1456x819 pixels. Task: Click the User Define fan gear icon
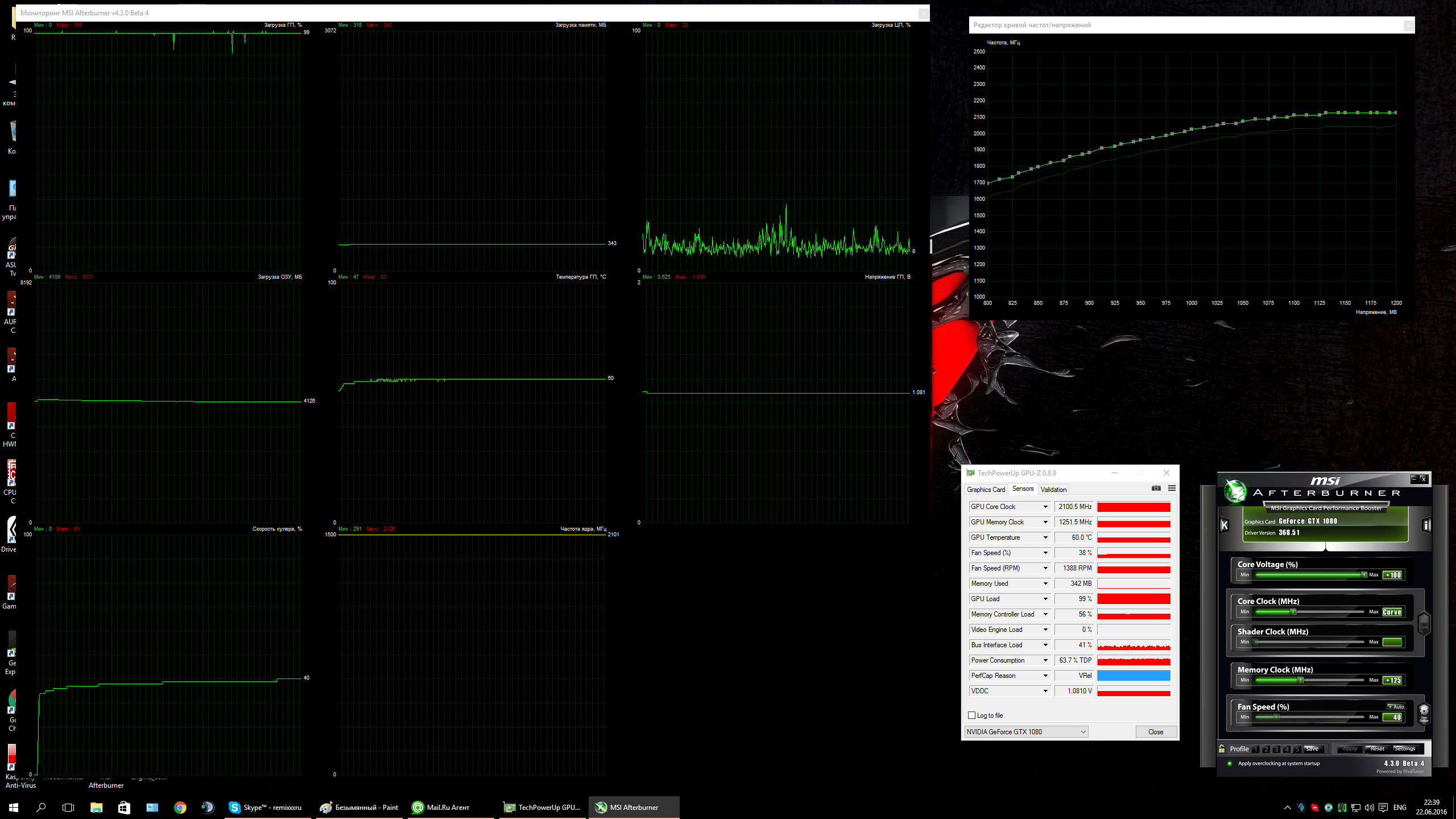[1424, 711]
